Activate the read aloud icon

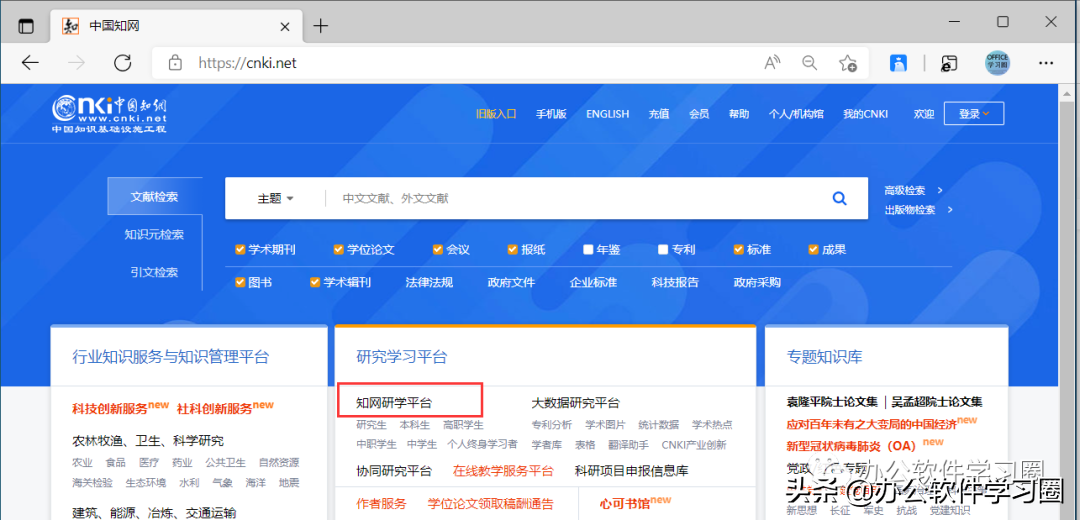(x=773, y=63)
